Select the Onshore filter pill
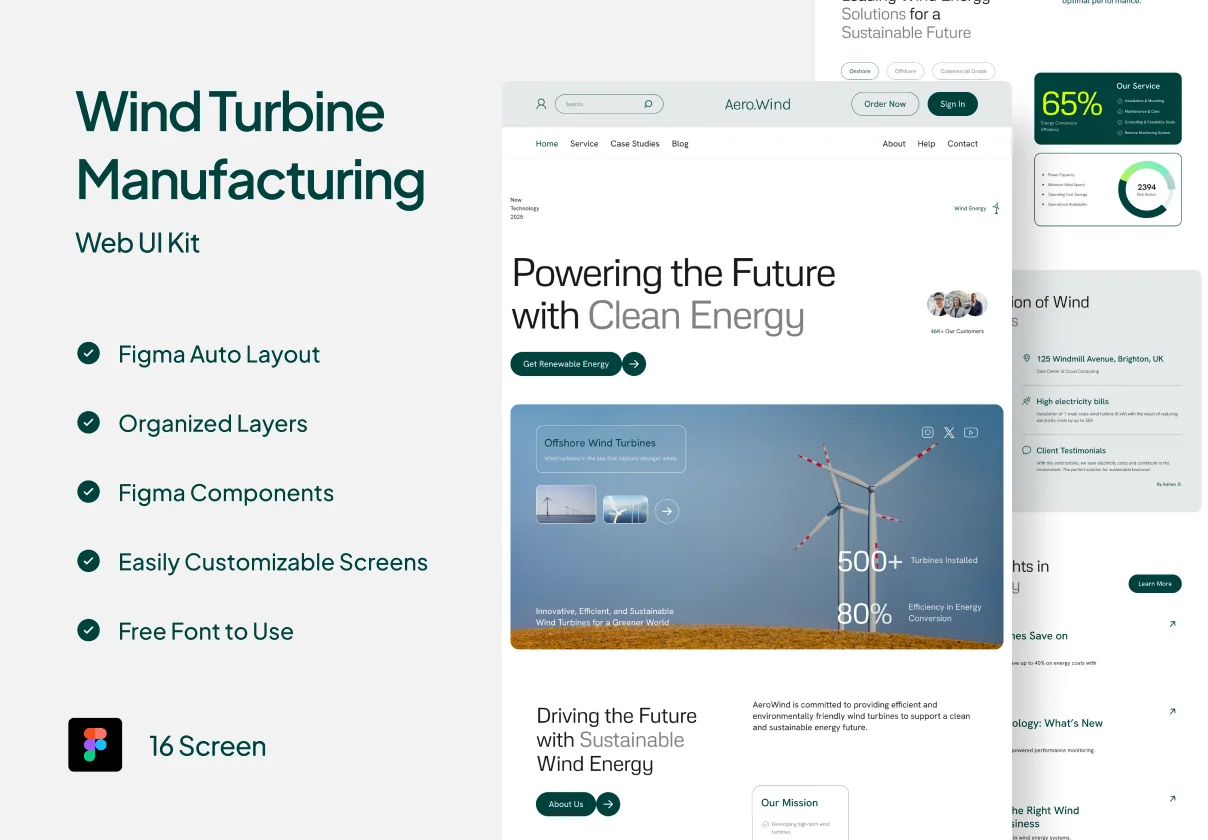1208x840 pixels. point(860,71)
